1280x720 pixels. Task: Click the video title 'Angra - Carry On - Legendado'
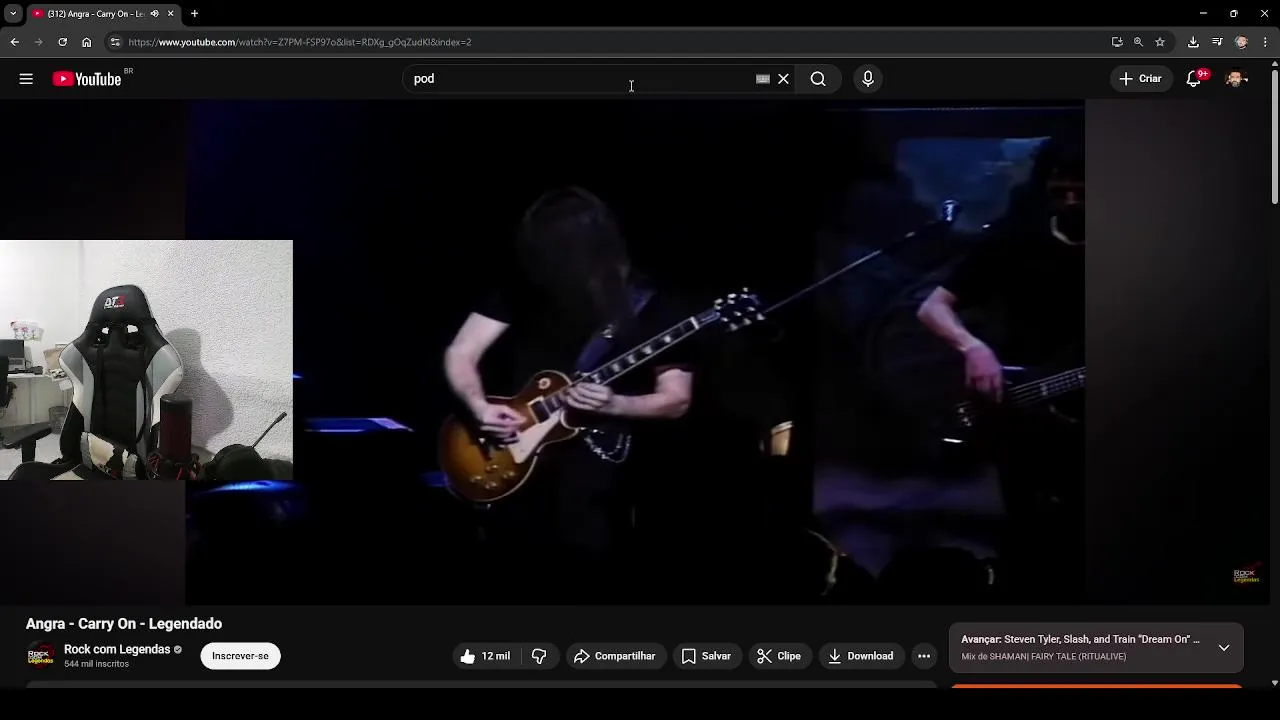(x=124, y=624)
